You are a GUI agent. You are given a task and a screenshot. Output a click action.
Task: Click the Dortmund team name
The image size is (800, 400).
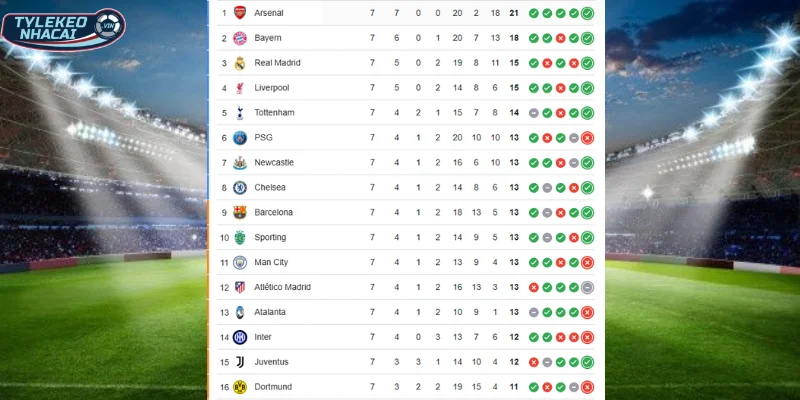273,386
